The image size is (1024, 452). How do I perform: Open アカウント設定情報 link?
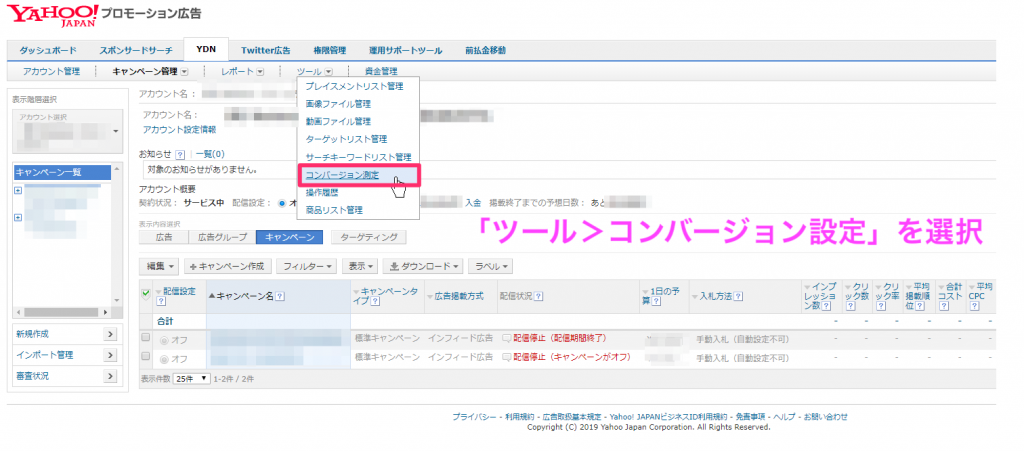180,129
